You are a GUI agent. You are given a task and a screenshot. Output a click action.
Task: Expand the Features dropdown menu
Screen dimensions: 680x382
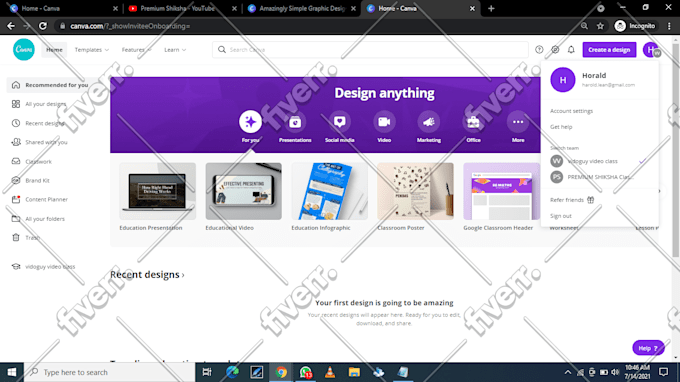tap(136, 50)
